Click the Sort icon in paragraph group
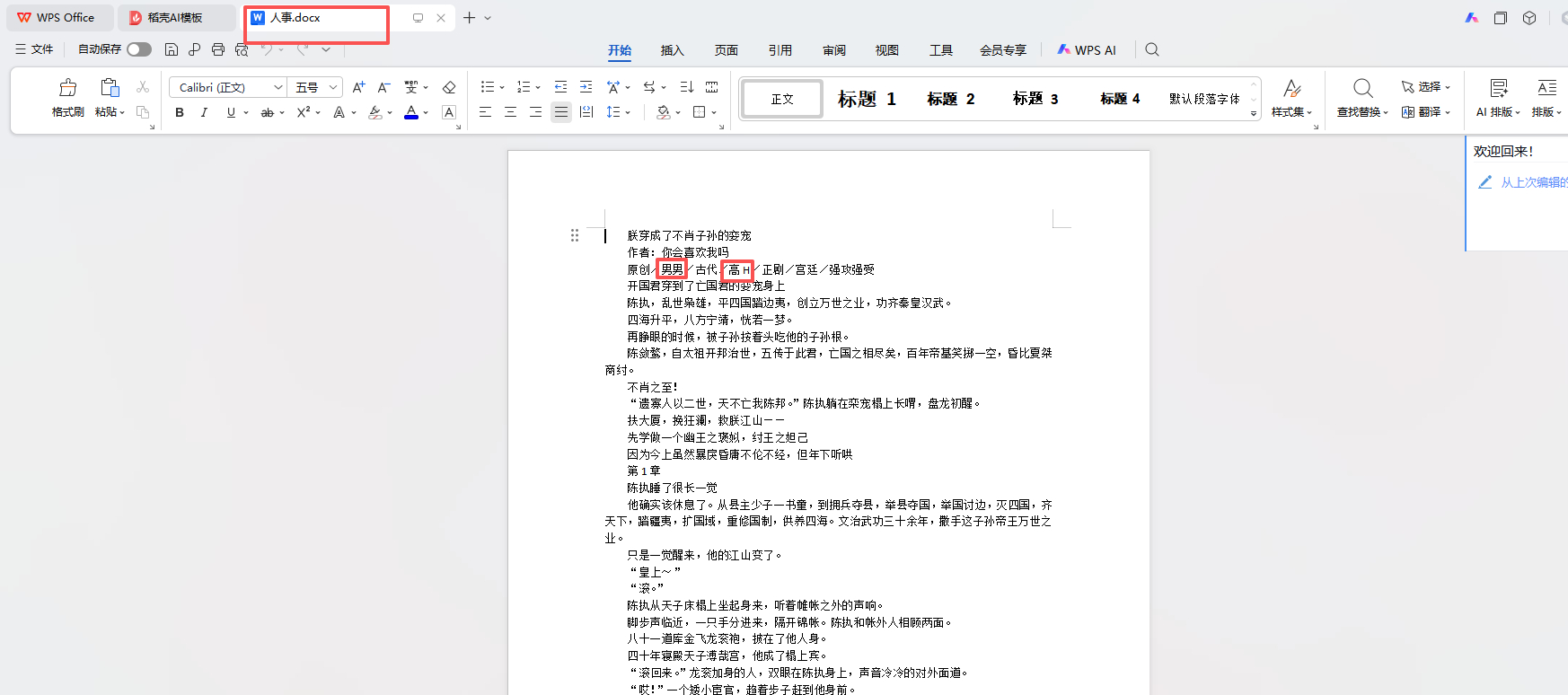The height and width of the screenshot is (695, 1568). (x=686, y=87)
